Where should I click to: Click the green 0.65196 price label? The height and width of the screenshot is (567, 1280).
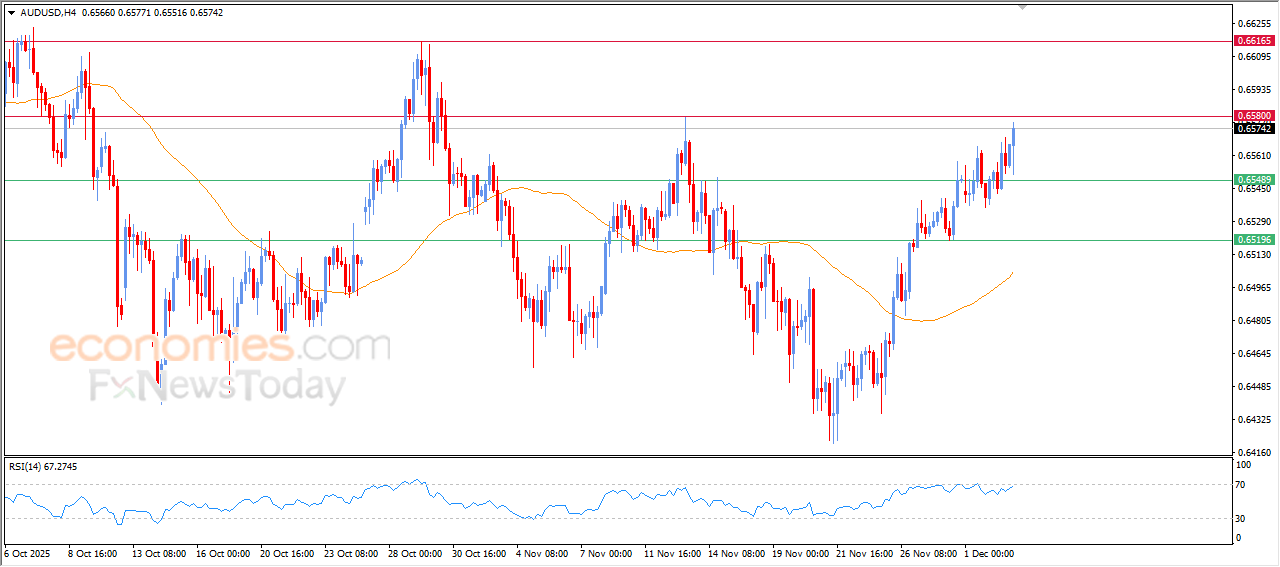1254,240
